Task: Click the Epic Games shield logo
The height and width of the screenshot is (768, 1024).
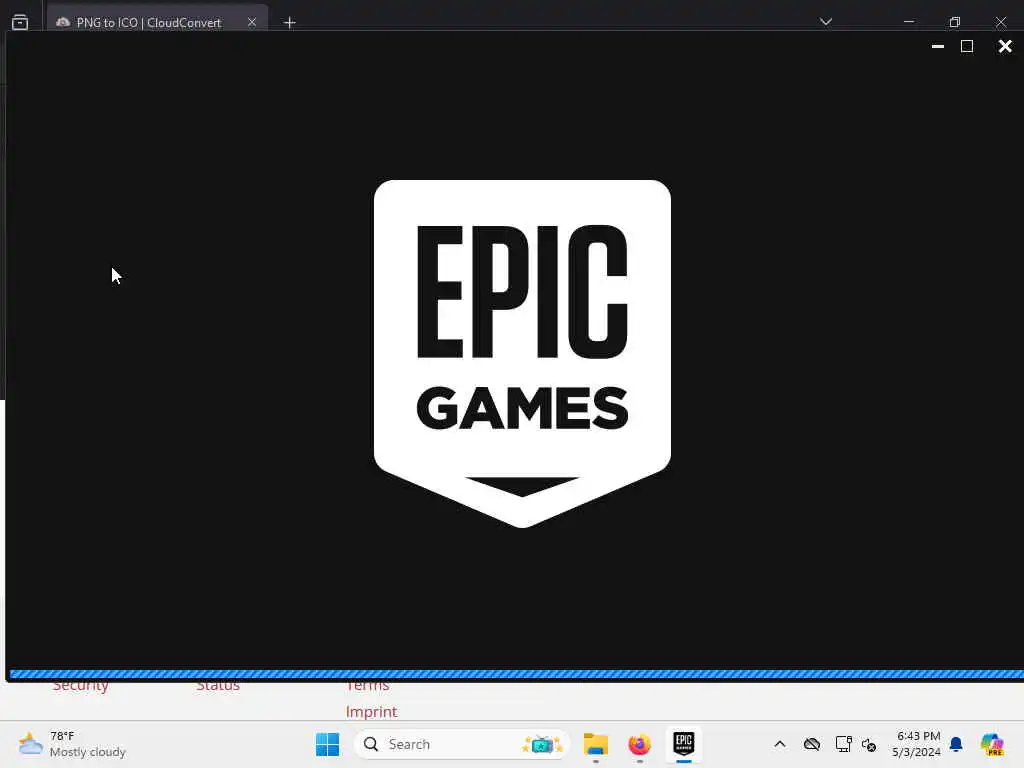Action: click(x=522, y=353)
